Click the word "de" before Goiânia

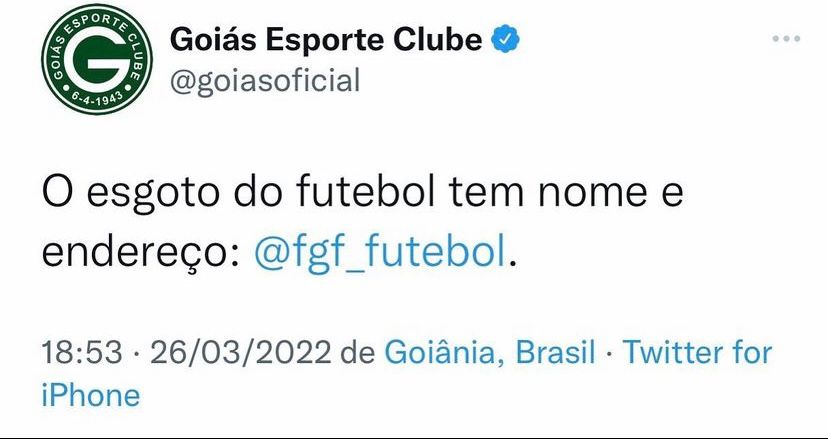(357, 353)
